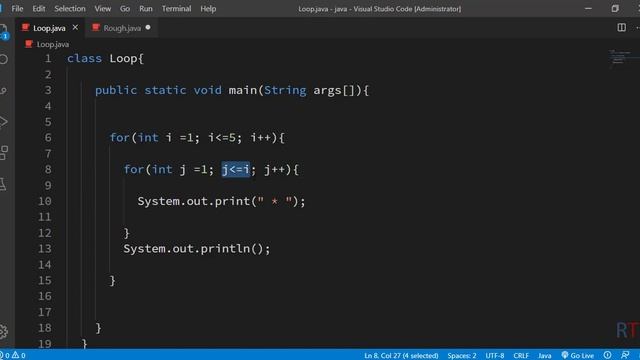Image resolution: width=640 pixels, height=360 pixels.
Task: Click the args[] parameter
Action: [334, 90]
